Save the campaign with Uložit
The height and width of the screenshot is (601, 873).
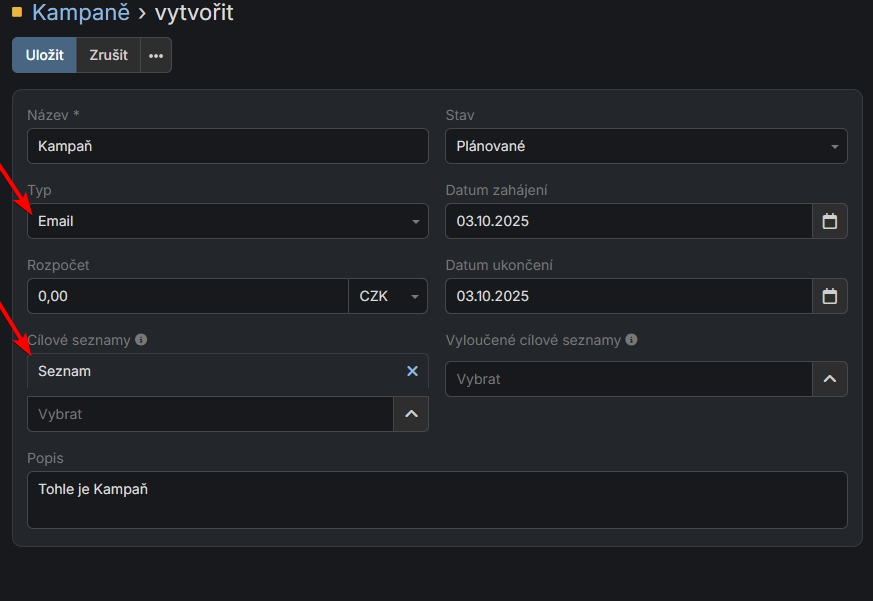tap(44, 56)
